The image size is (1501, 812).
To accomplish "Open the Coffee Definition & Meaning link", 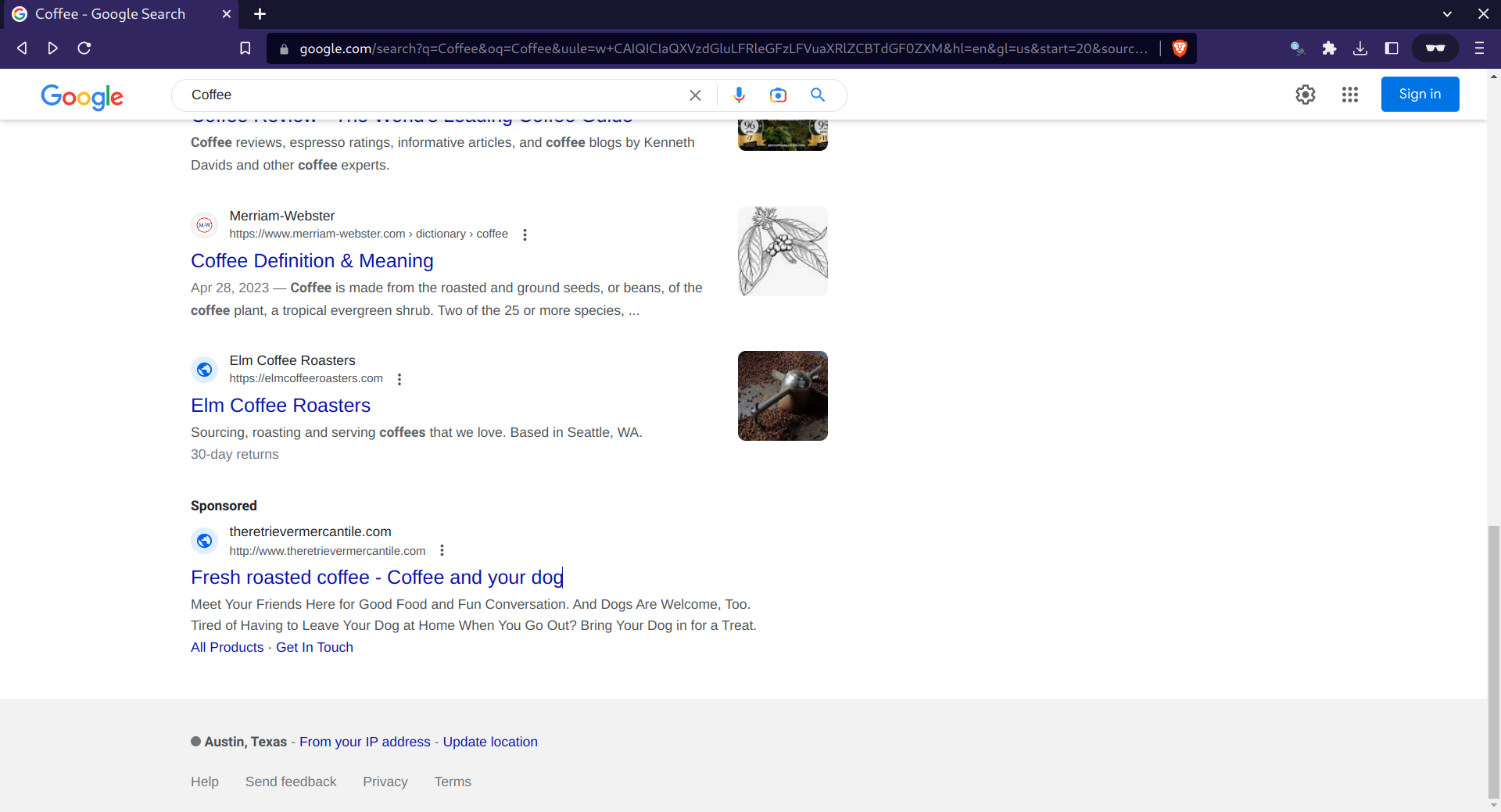I will coord(312,260).
